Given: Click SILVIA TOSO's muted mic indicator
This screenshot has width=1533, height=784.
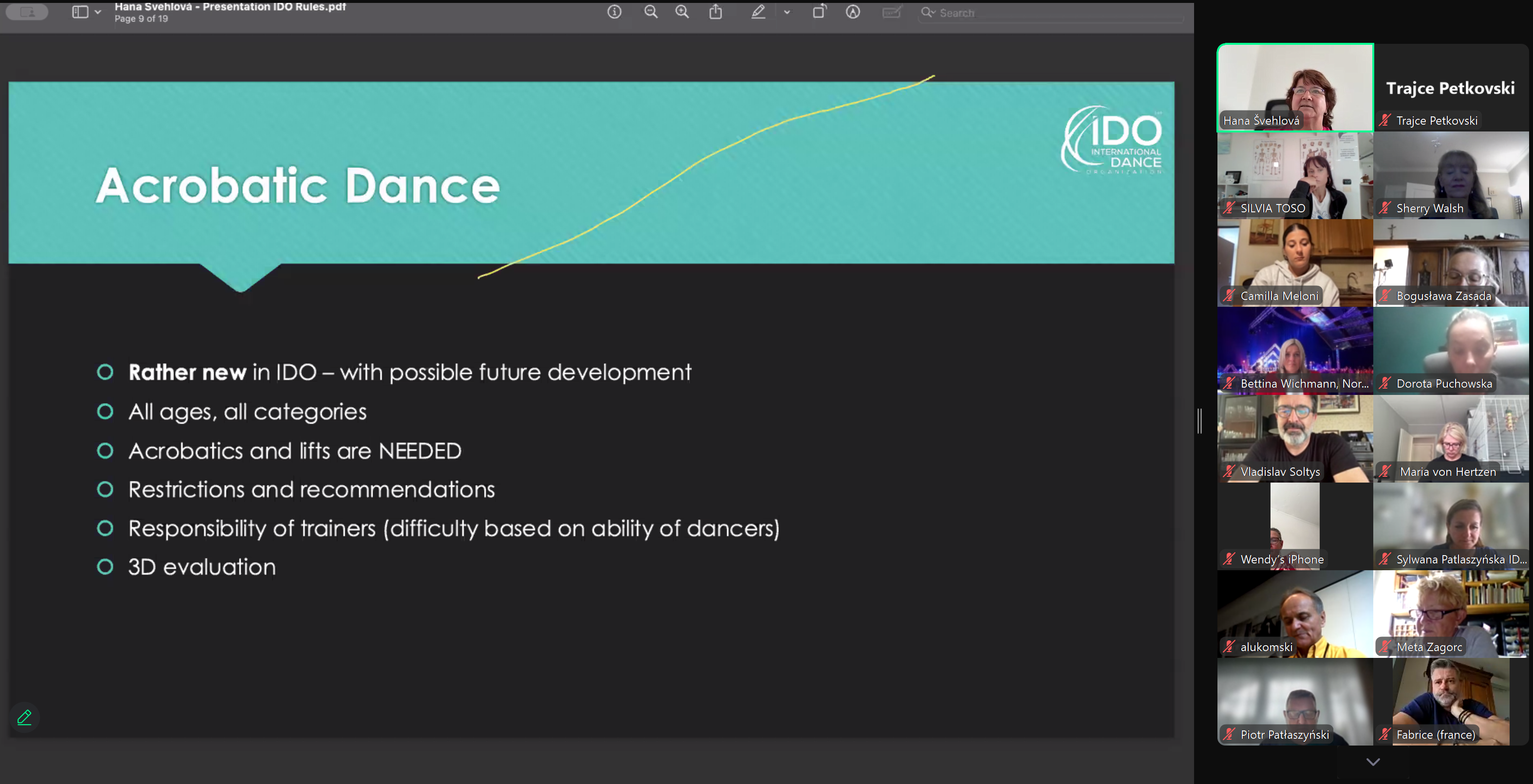Looking at the screenshot, I should click(1229, 208).
